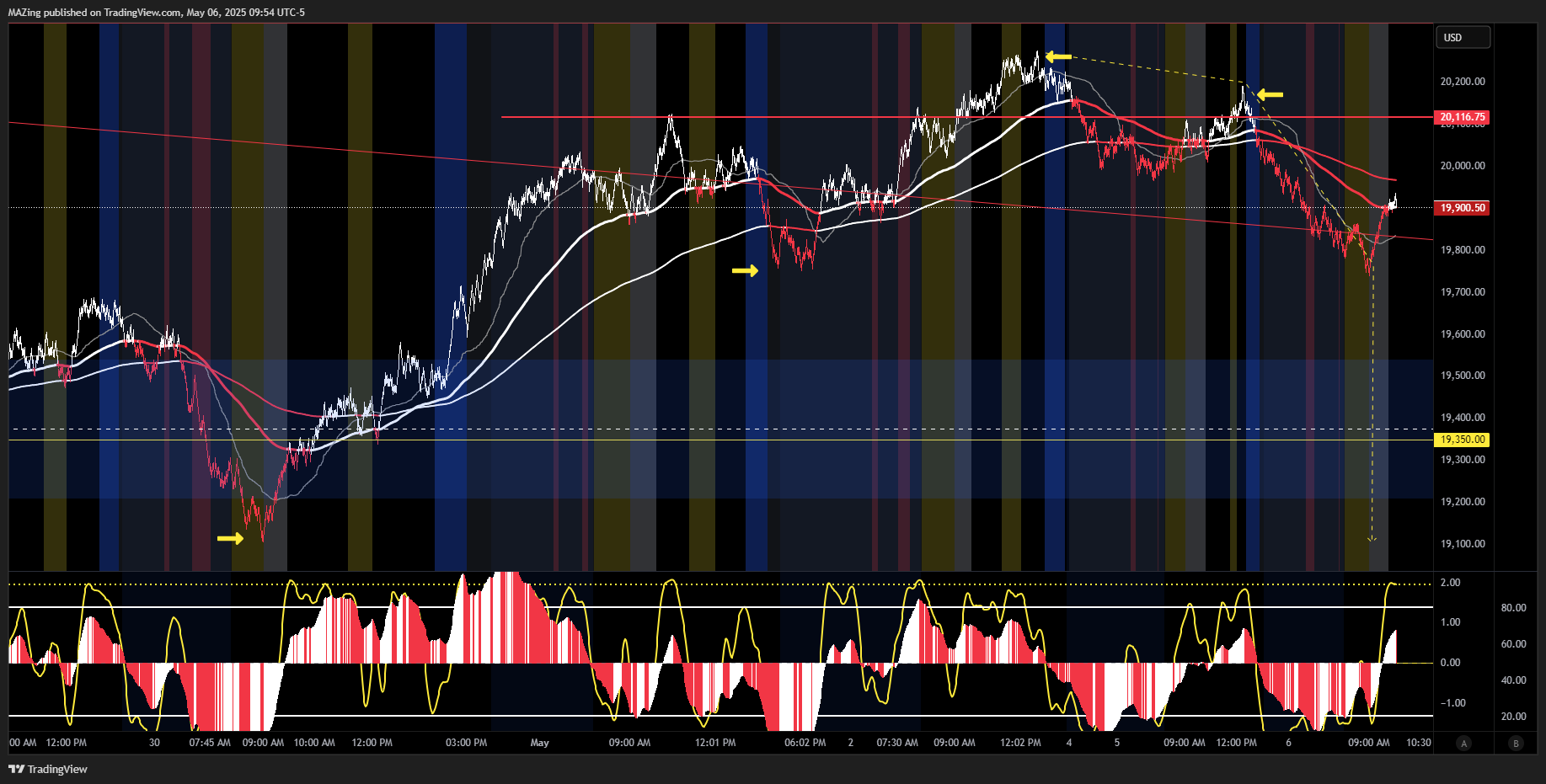Viewport: 1546px width, 784px height.
Task: Click the 07:45 AM time axis label
Action: click(x=210, y=743)
